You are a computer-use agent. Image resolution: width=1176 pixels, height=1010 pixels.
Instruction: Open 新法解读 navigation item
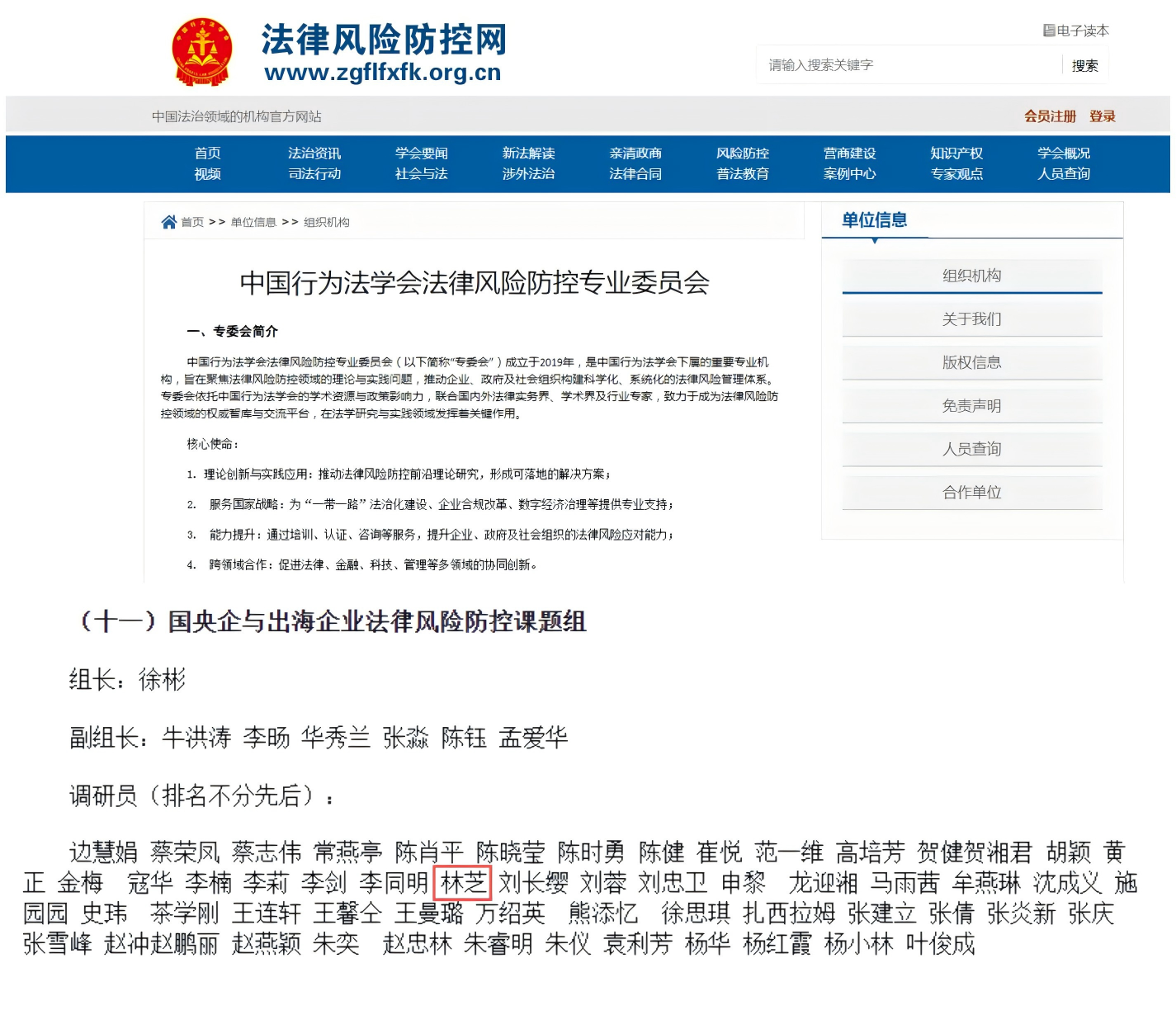529,153
